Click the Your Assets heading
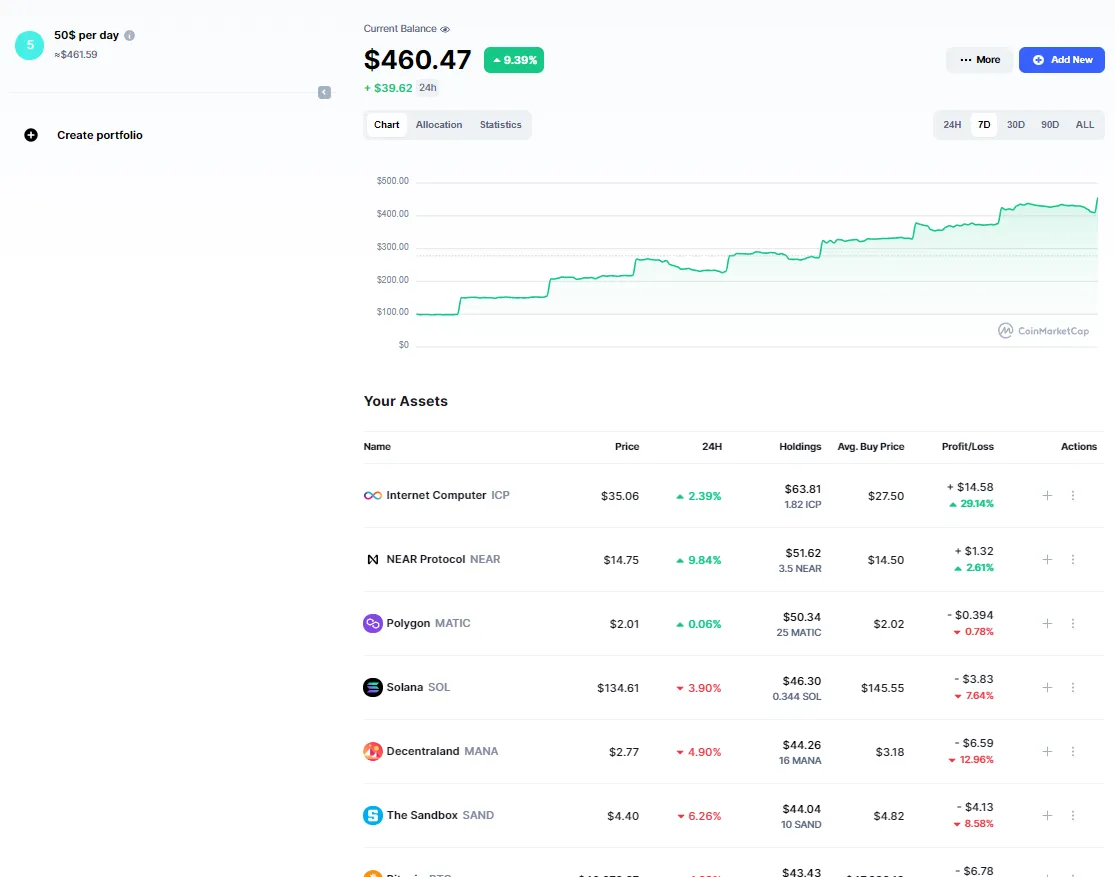Viewport: 1115px width, 877px height. pos(405,401)
